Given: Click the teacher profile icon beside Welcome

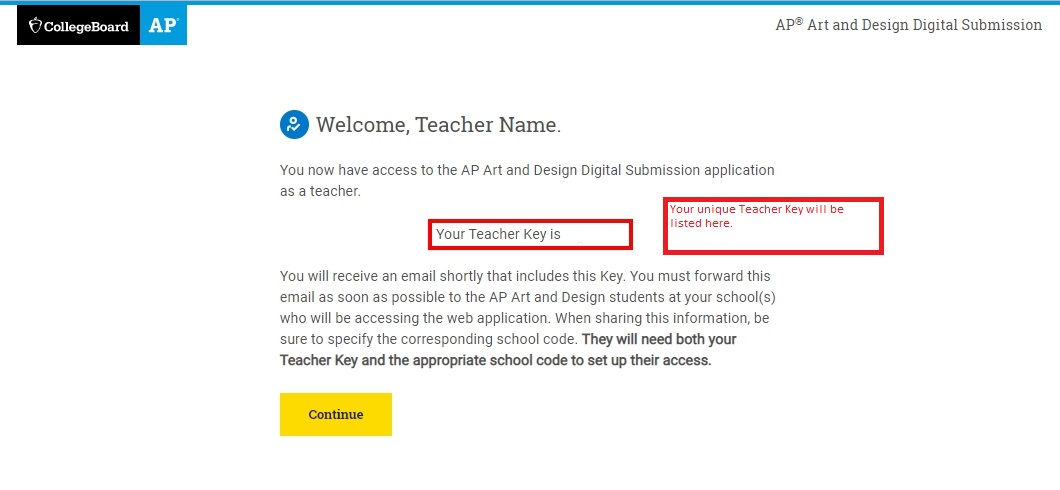Looking at the screenshot, I should [293, 124].
